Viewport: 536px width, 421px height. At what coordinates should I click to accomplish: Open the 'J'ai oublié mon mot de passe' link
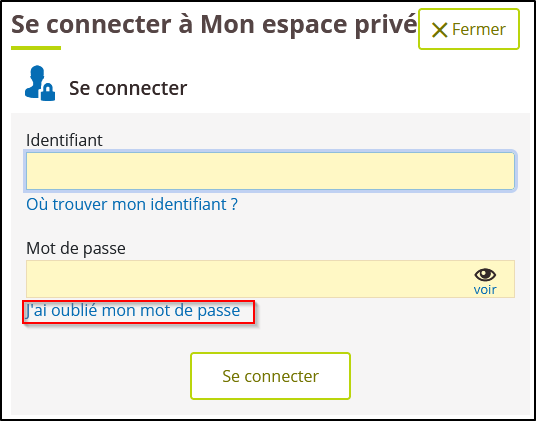(x=133, y=310)
